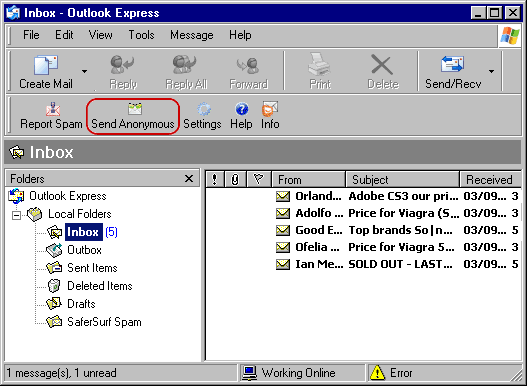Click the Delete toolbar icon
This screenshot has width=527, height=386.
(382, 65)
